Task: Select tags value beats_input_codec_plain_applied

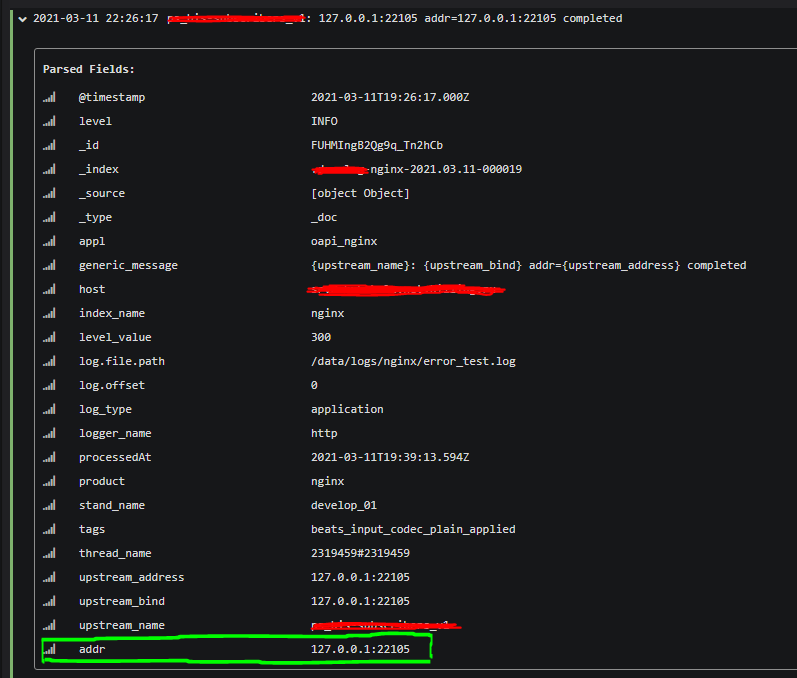Action: [x=413, y=530]
